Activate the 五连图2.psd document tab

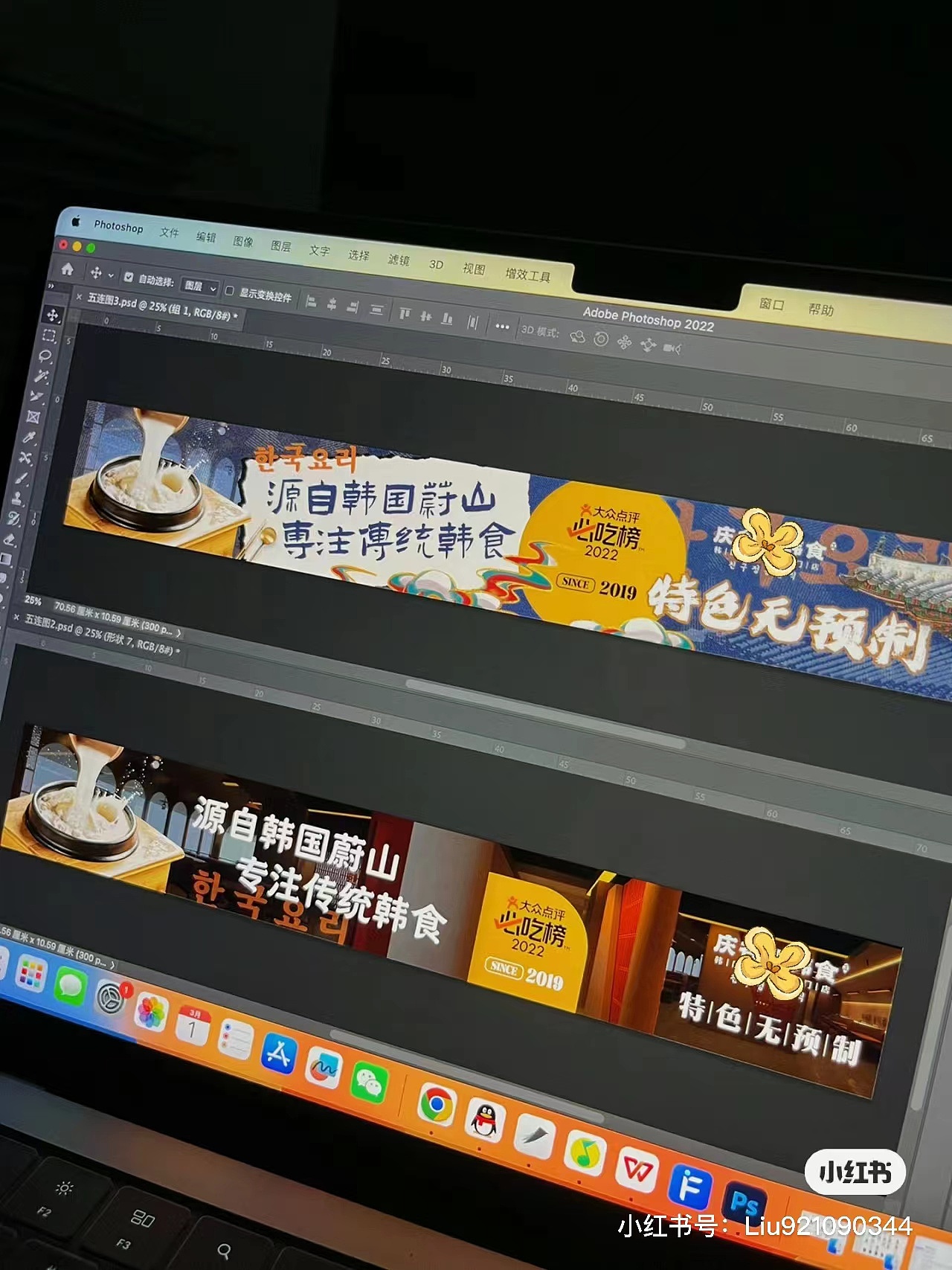[103, 635]
